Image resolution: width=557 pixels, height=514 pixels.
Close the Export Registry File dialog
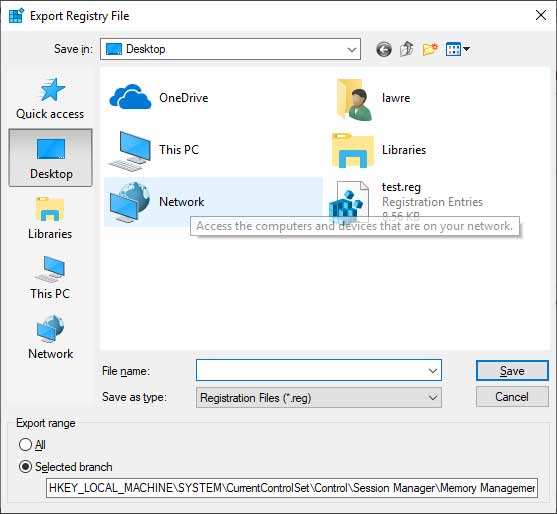click(541, 15)
